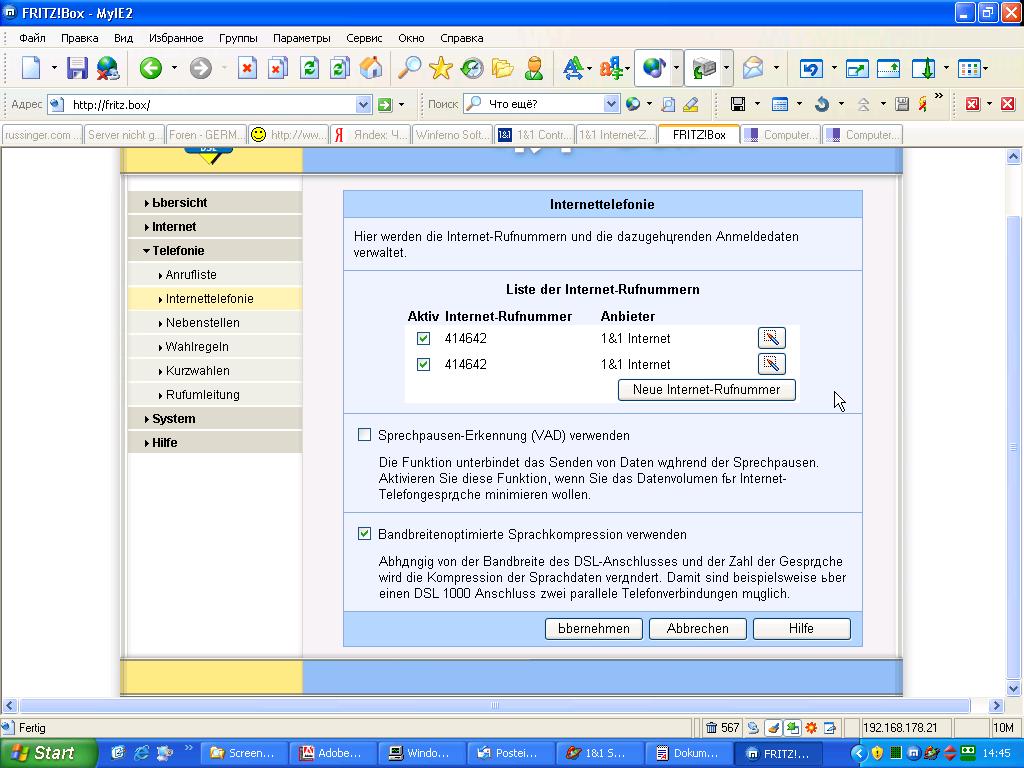Switch to the Foren - GERM... tab
The image size is (1024, 768).
[205, 135]
